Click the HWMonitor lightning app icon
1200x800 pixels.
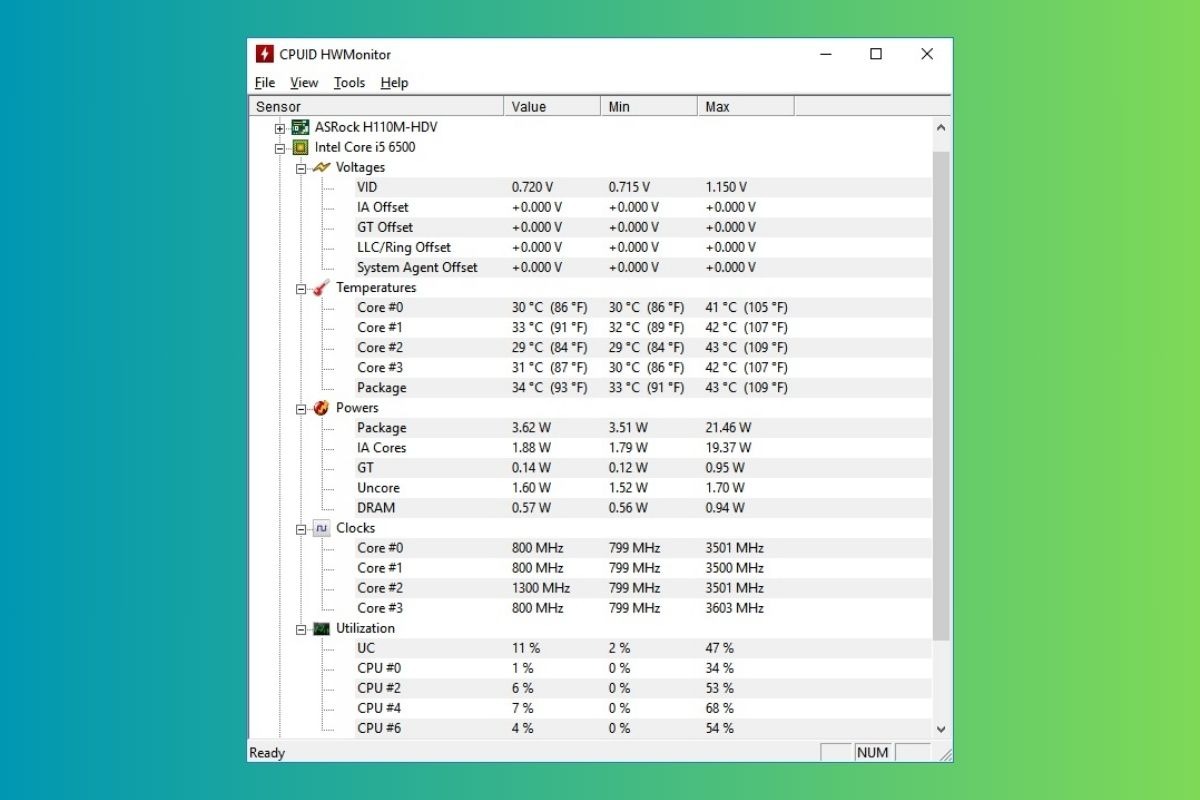pos(265,54)
